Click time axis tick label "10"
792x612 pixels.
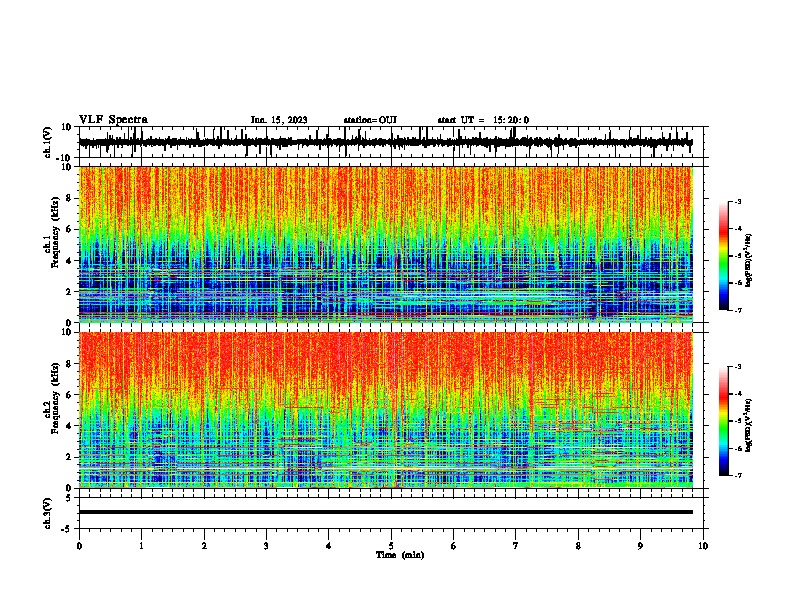703,546
